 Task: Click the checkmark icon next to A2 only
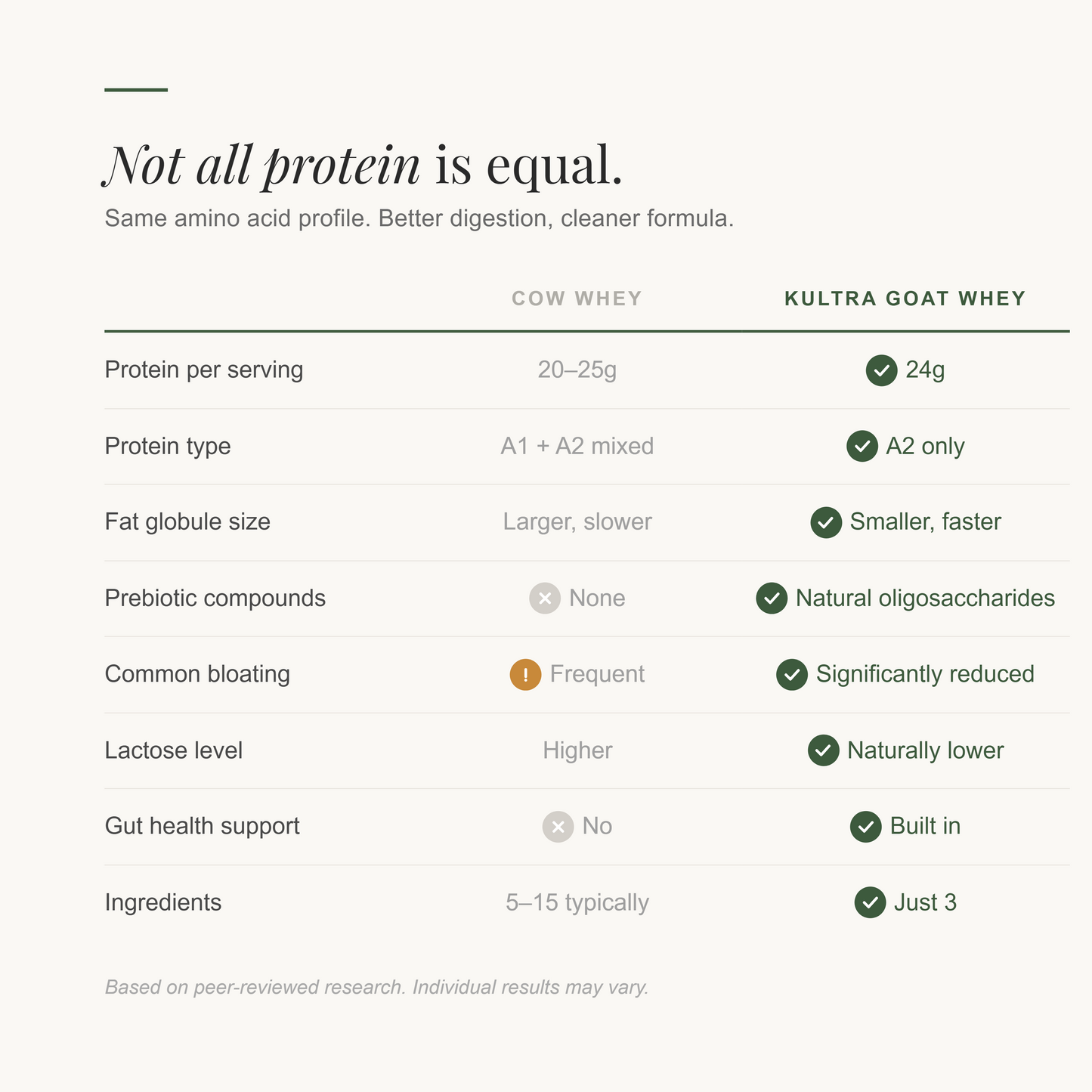coord(862,446)
